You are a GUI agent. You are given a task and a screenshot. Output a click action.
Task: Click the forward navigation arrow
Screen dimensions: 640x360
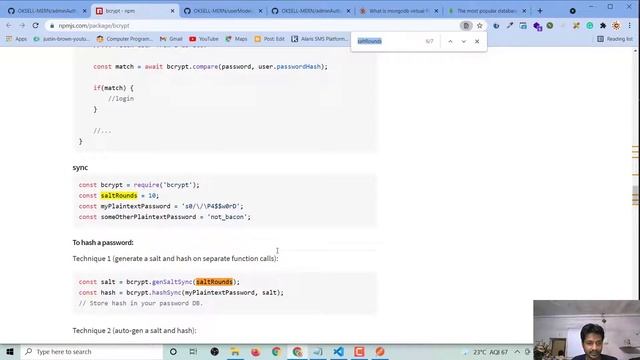click(x=22, y=26)
